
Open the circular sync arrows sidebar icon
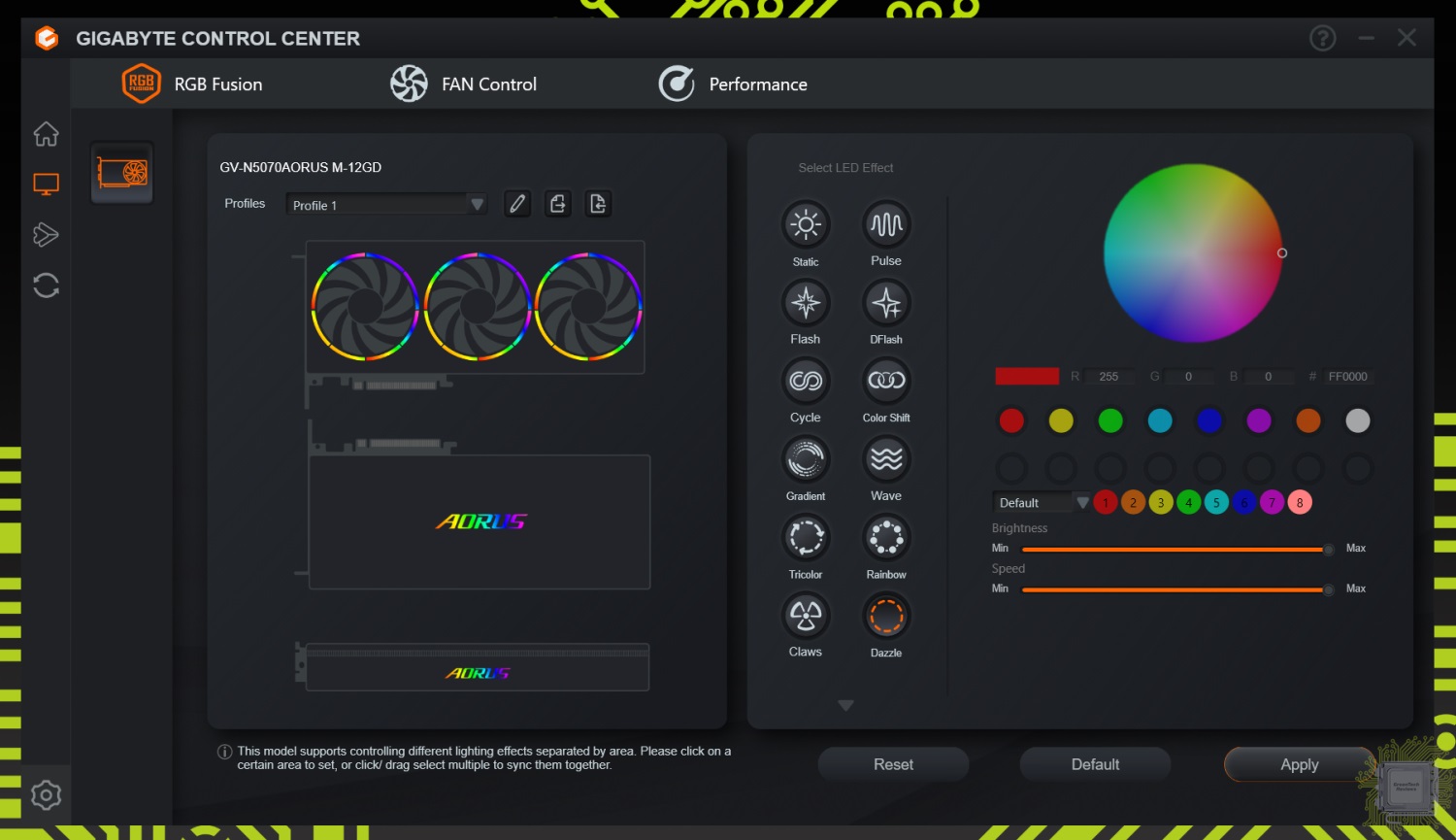tap(46, 286)
